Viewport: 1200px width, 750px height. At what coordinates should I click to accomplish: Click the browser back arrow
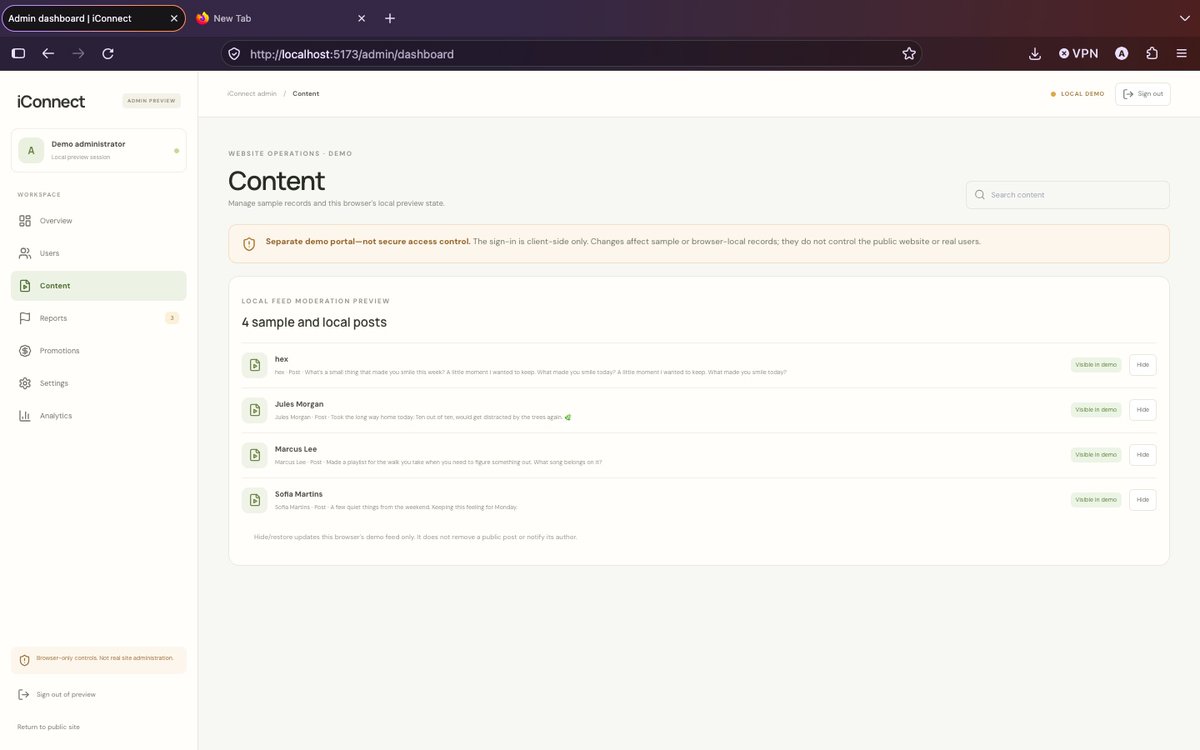pyautogui.click(x=48, y=54)
